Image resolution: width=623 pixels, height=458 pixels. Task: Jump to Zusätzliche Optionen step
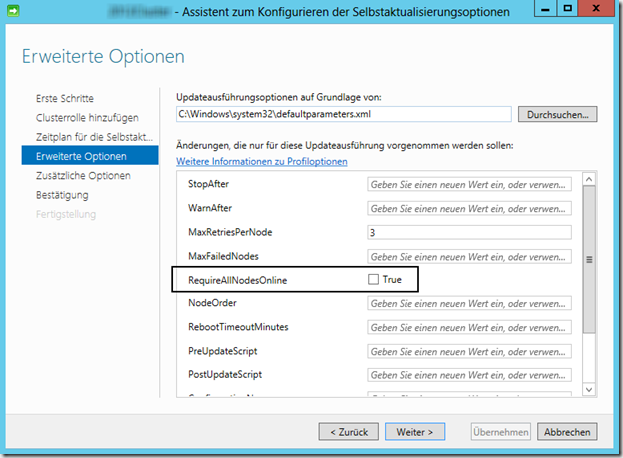click(83, 176)
